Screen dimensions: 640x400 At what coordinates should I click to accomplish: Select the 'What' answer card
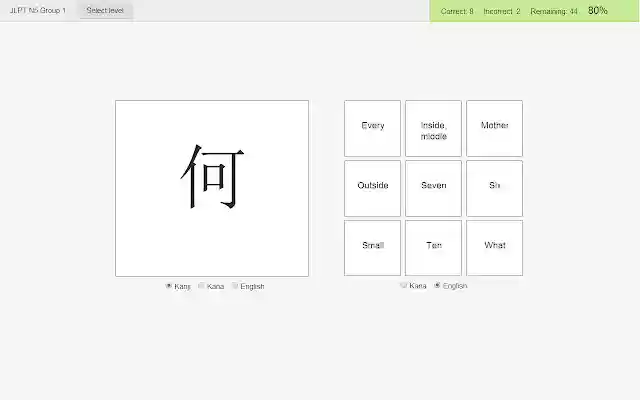[494, 248]
